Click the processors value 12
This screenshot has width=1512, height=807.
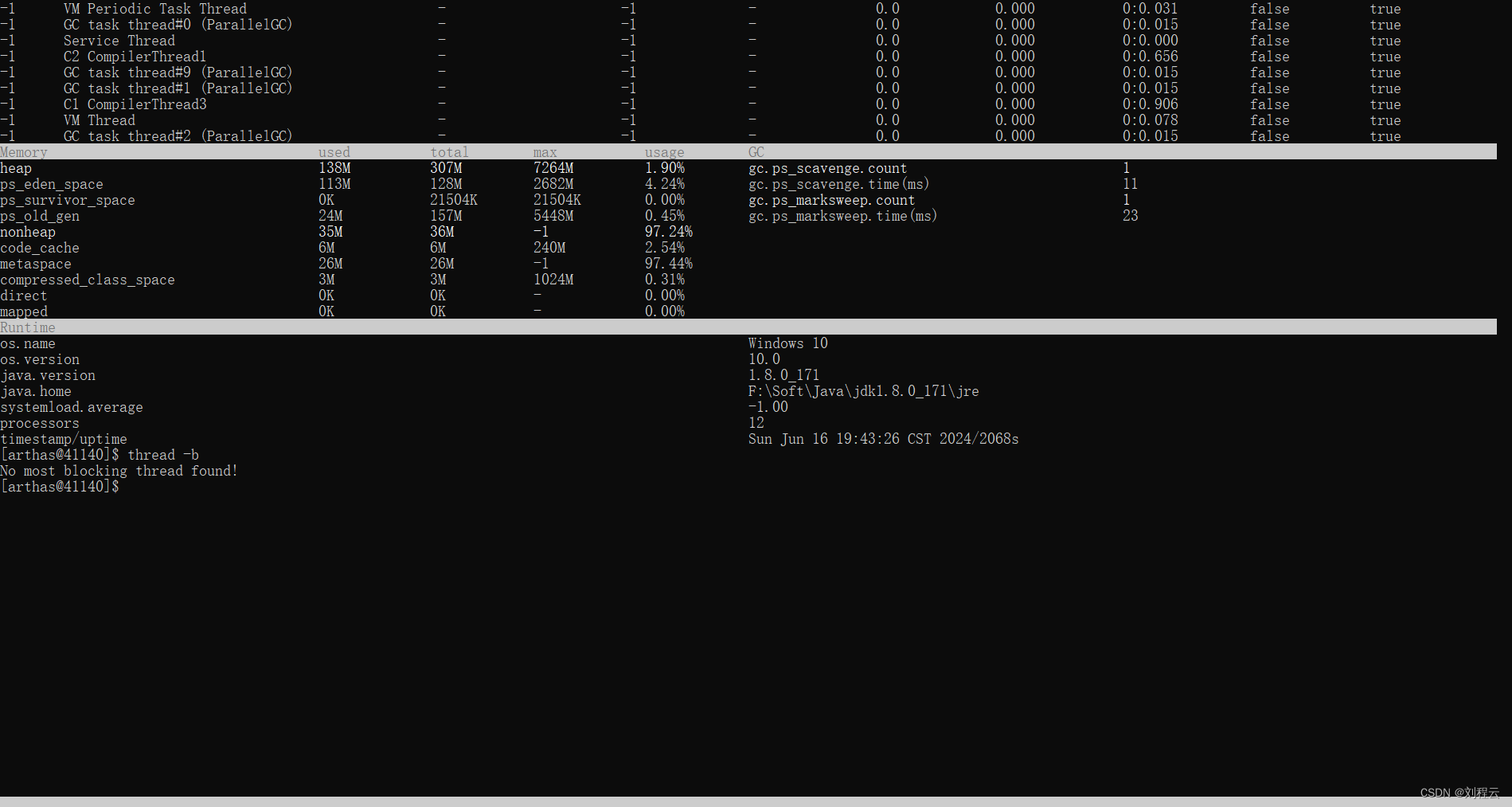coord(756,423)
